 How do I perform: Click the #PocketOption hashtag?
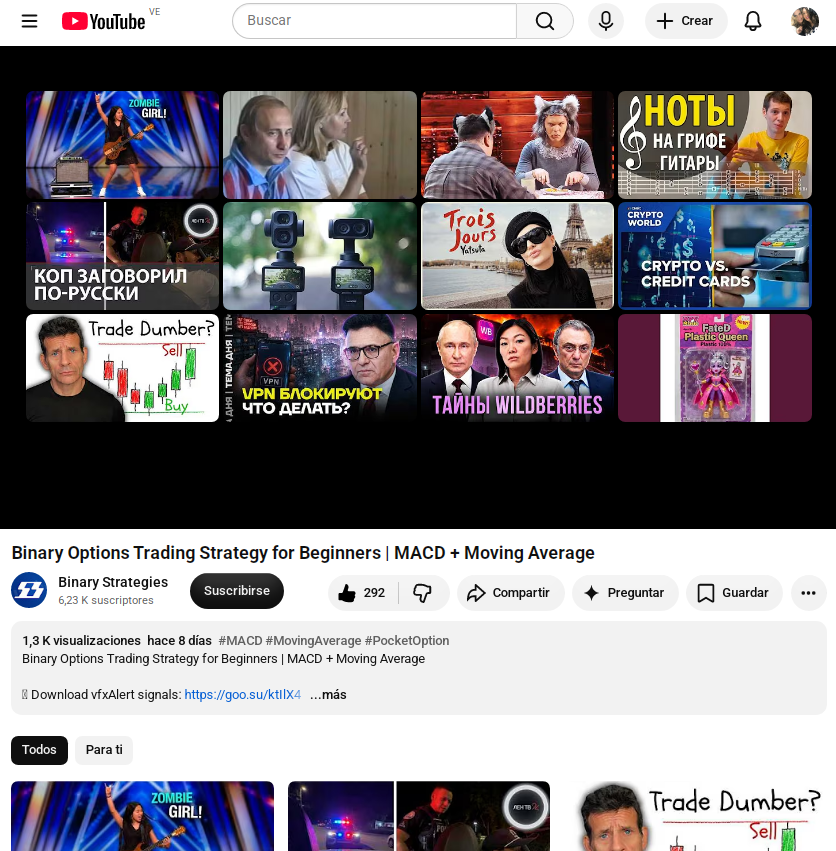point(407,640)
